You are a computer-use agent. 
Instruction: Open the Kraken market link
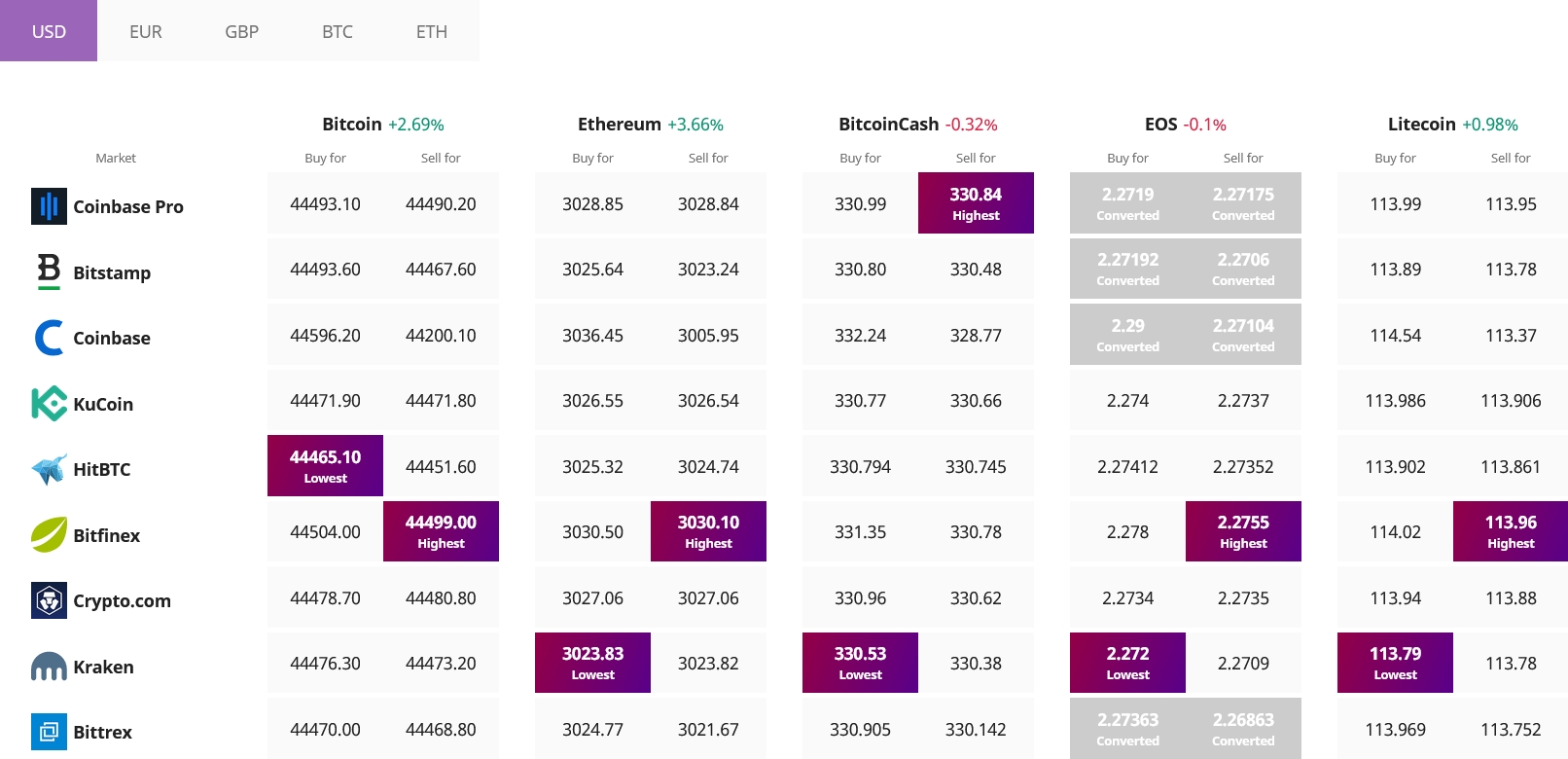pyautogui.click(x=103, y=667)
